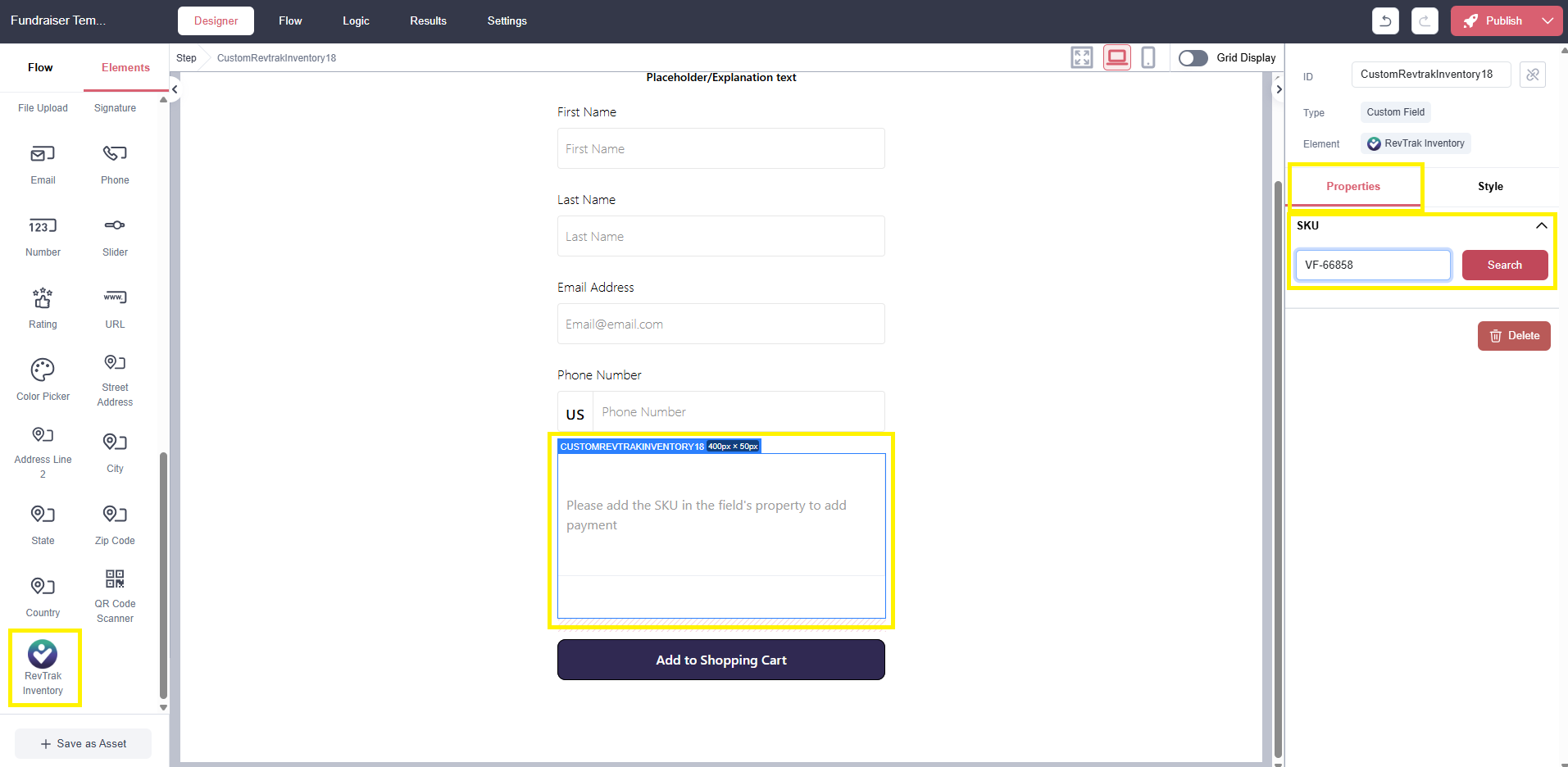Click the Custom Field type tag
The height and width of the screenshot is (767, 1568).
click(x=1395, y=112)
